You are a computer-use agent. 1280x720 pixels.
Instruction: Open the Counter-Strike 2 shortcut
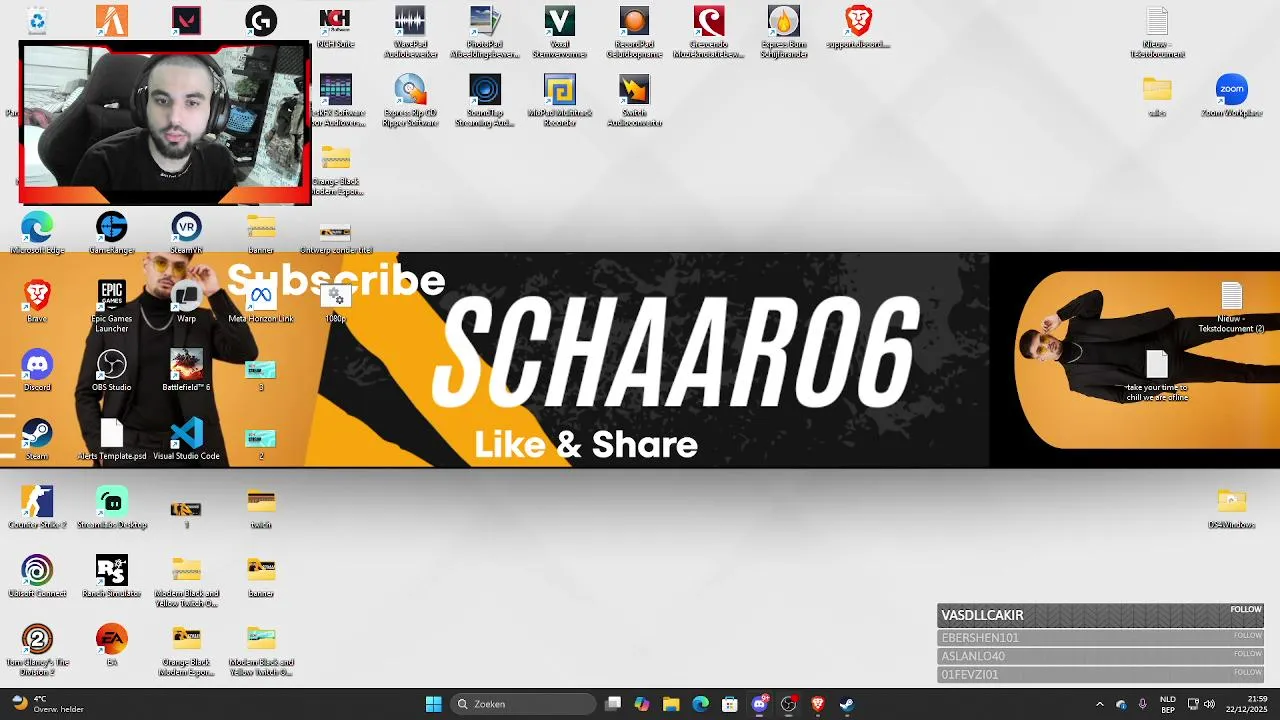coord(37,508)
